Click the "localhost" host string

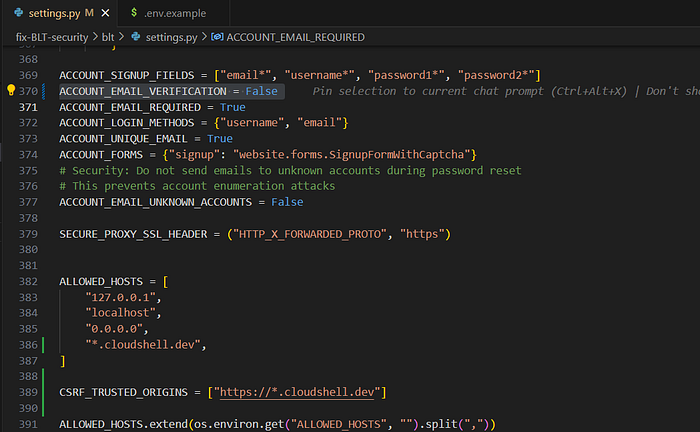click(120, 313)
